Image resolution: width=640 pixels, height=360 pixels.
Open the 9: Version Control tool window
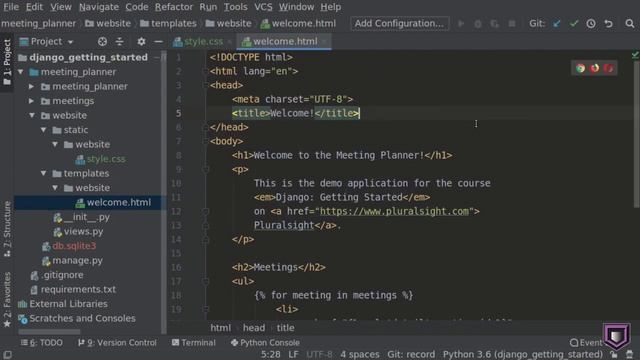tap(117, 343)
